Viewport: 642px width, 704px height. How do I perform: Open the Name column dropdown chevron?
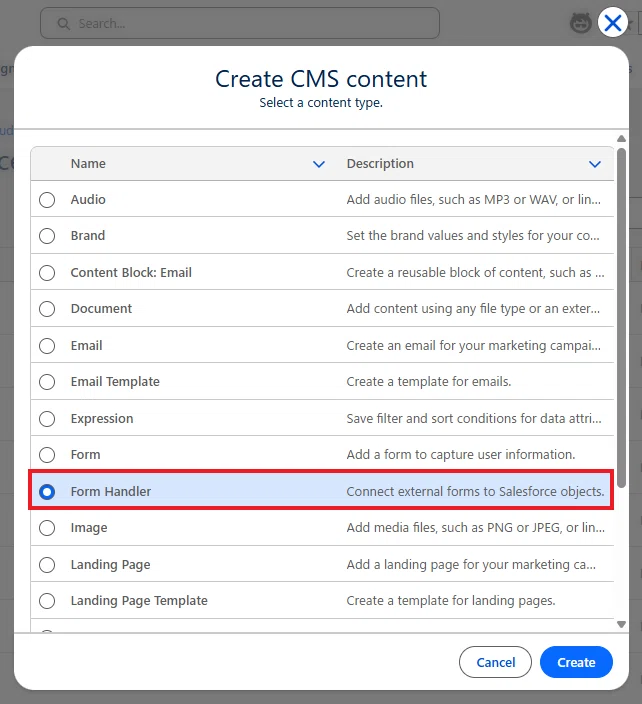pos(319,164)
